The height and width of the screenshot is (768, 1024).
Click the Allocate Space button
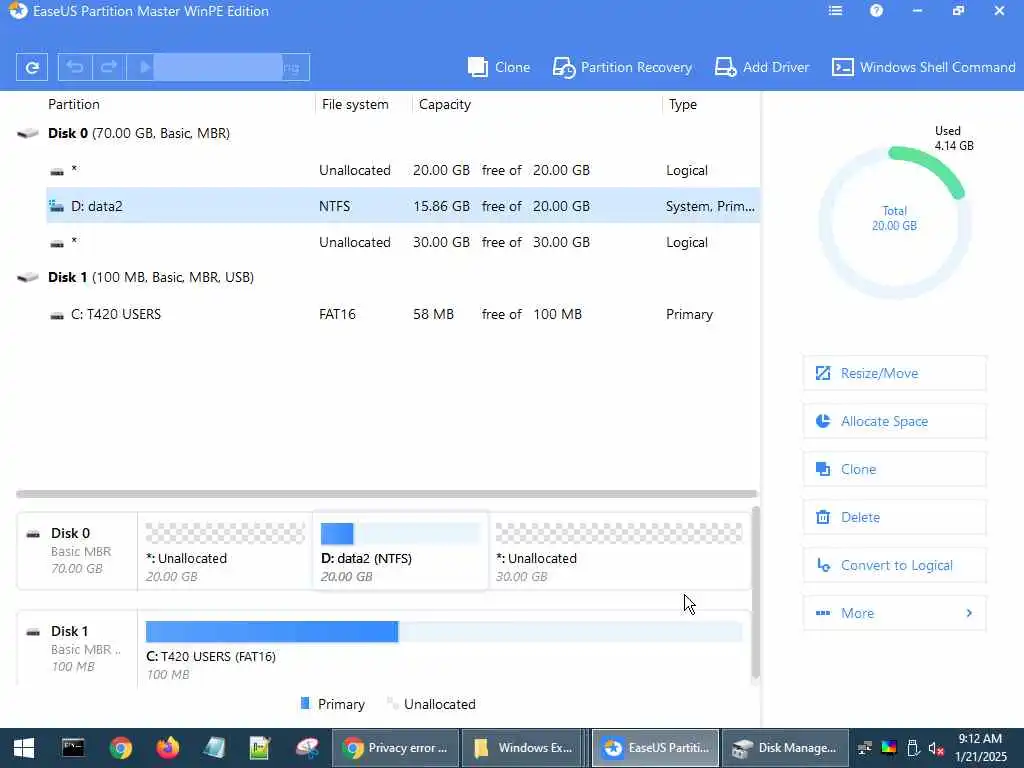tap(894, 421)
